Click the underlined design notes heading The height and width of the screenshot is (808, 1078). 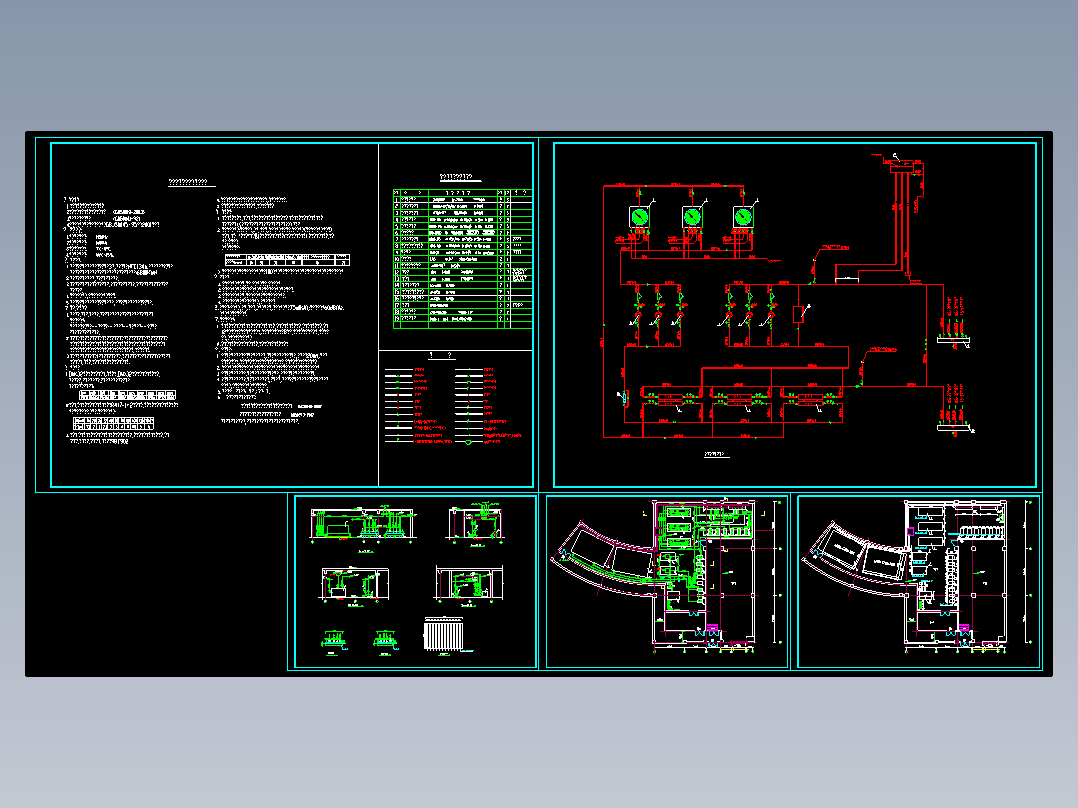click(x=192, y=182)
